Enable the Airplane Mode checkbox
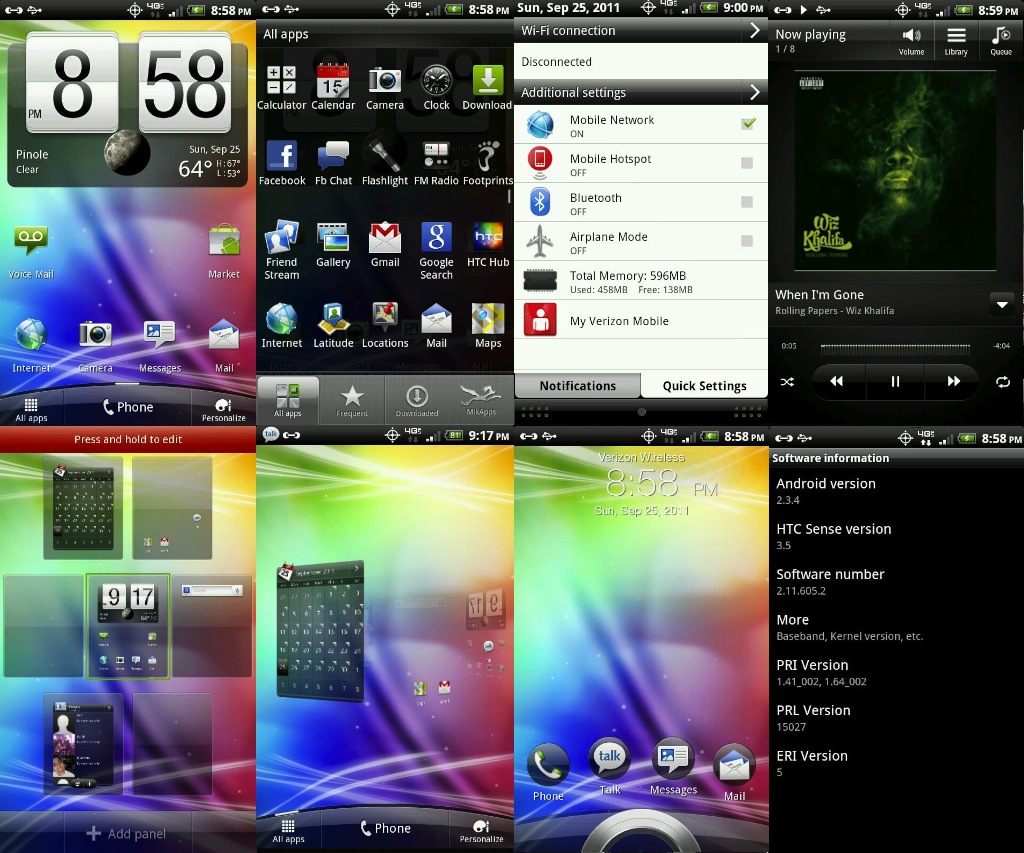The height and width of the screenshot is (853, 1024). (x=747, y=241)
